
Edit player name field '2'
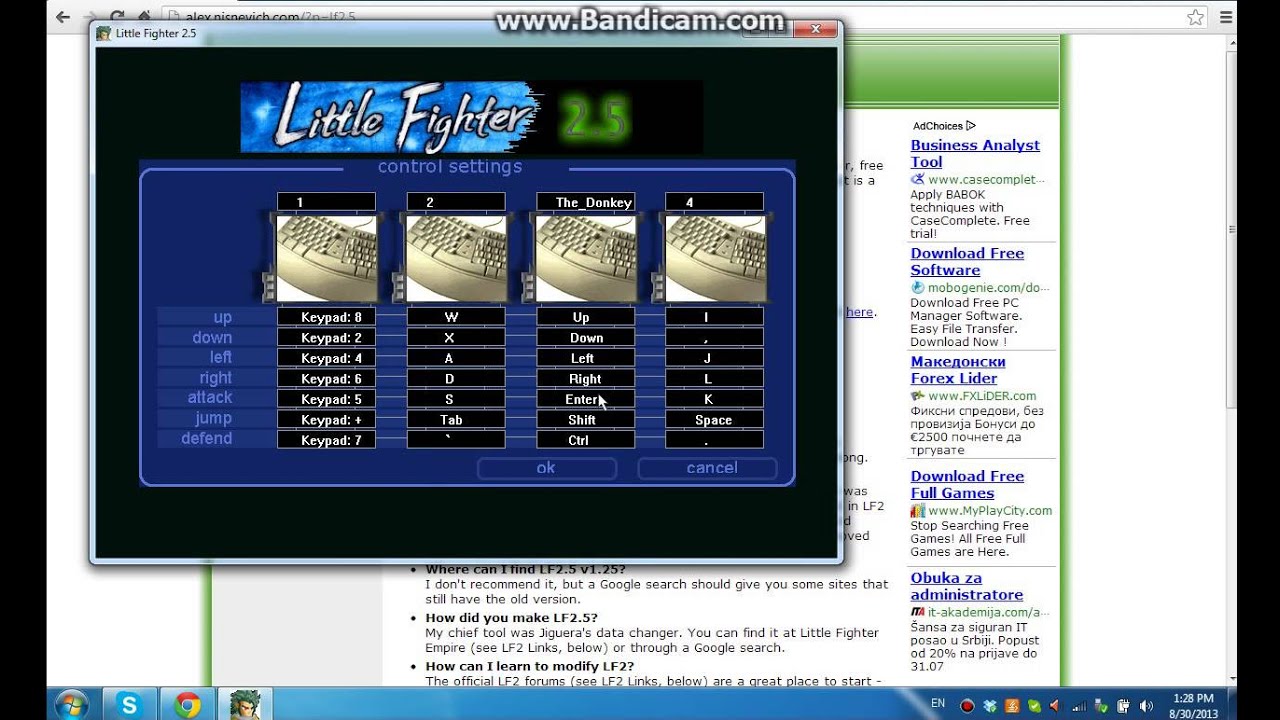[x=456, y=202]
